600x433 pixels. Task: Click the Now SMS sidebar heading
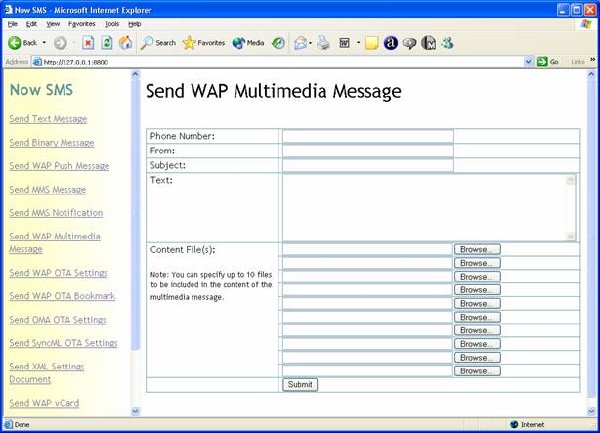click(x=41, y=90)
